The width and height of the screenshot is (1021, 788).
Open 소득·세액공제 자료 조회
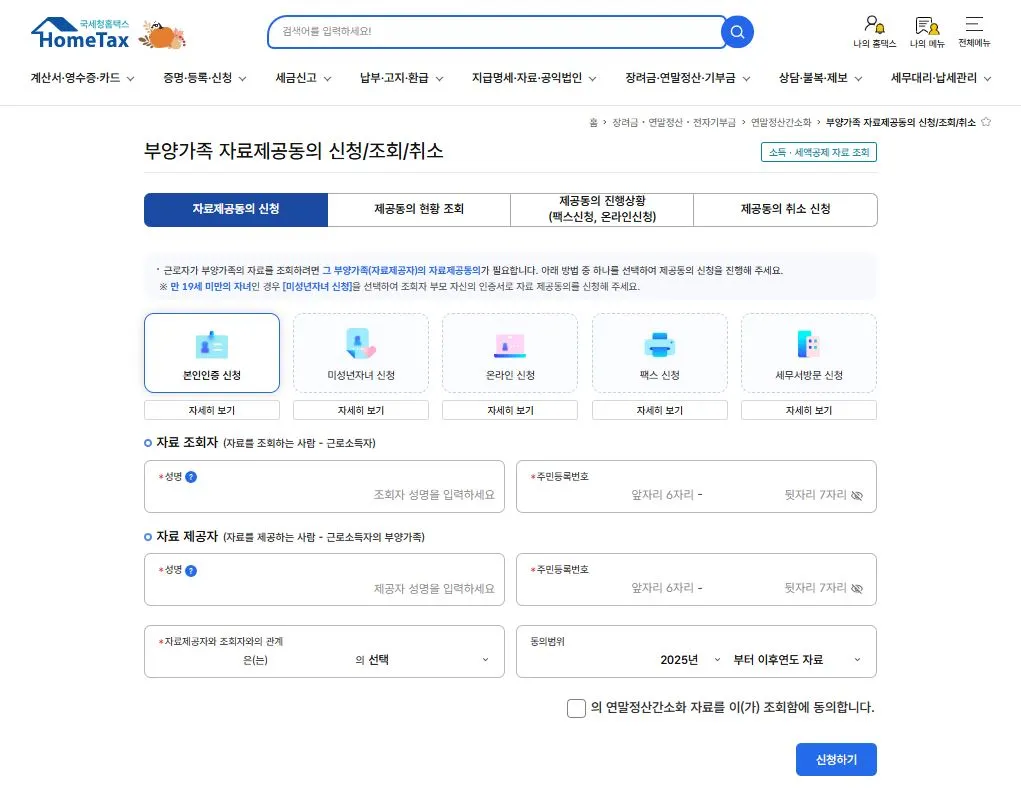coord(817,152)
